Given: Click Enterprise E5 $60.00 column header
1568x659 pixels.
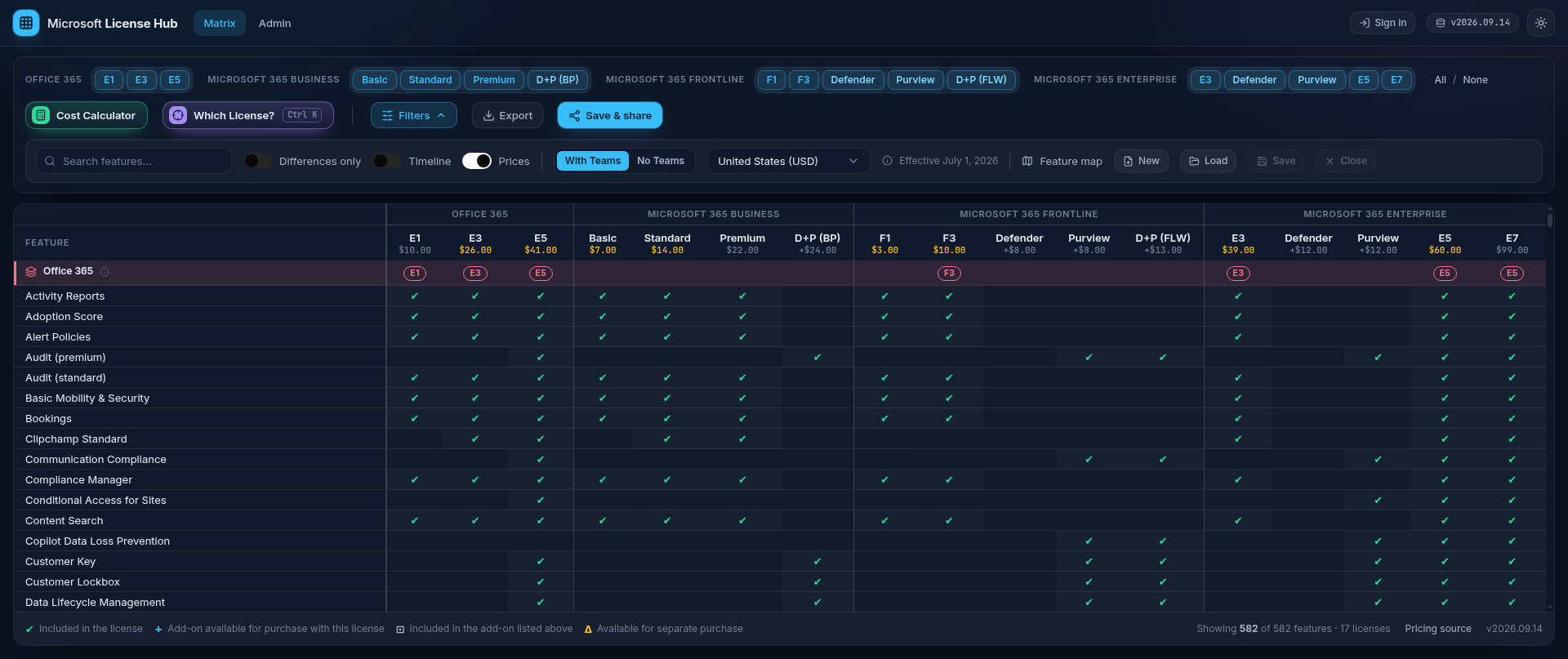Looking at the screenshot, I should [x=1445, y=243].
